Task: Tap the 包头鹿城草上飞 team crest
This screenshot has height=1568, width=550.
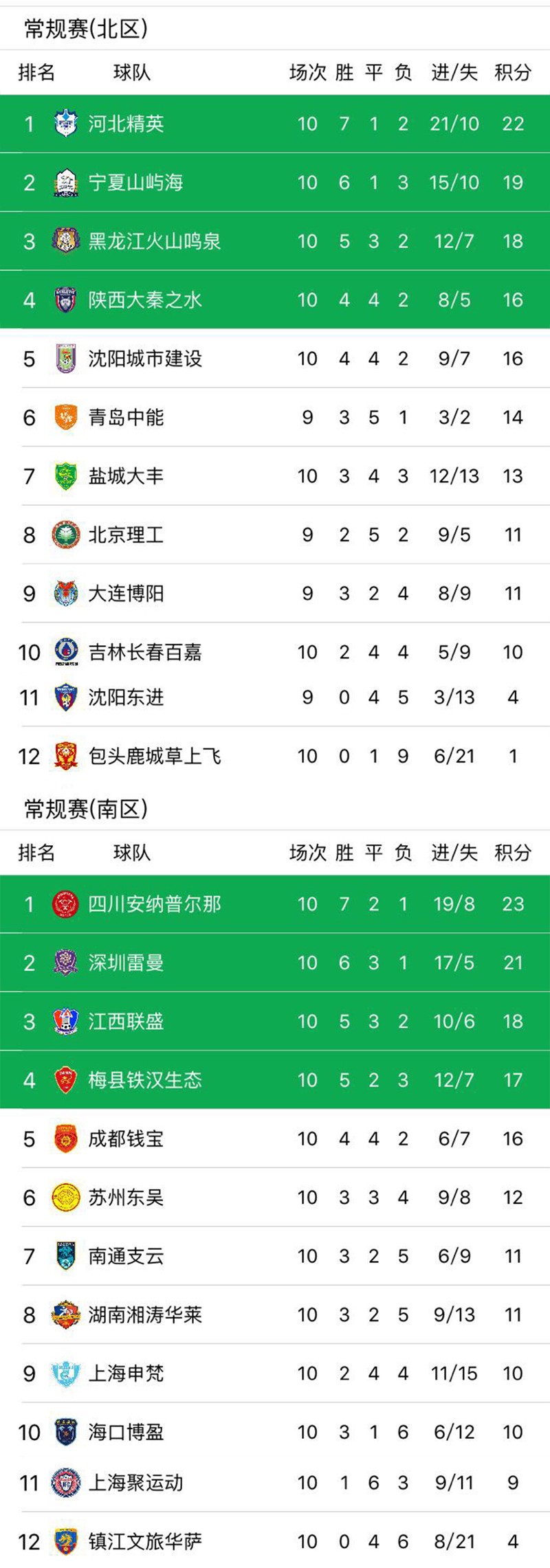Action: click(66, 756)
